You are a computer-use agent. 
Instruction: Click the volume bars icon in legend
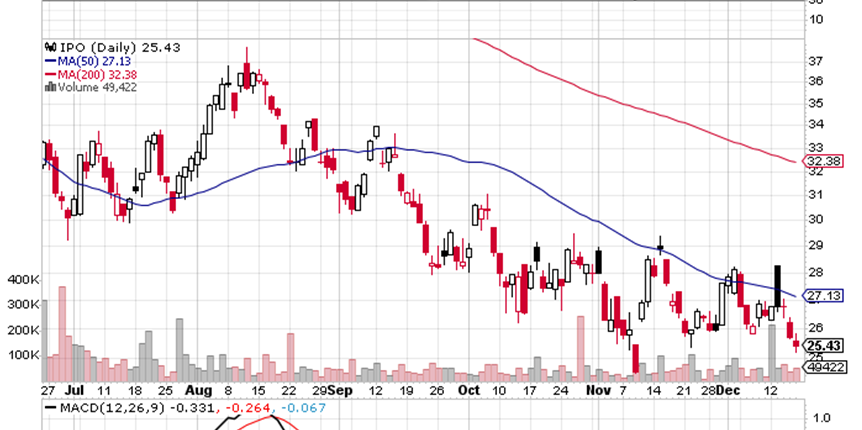click(x=48, y=87)
